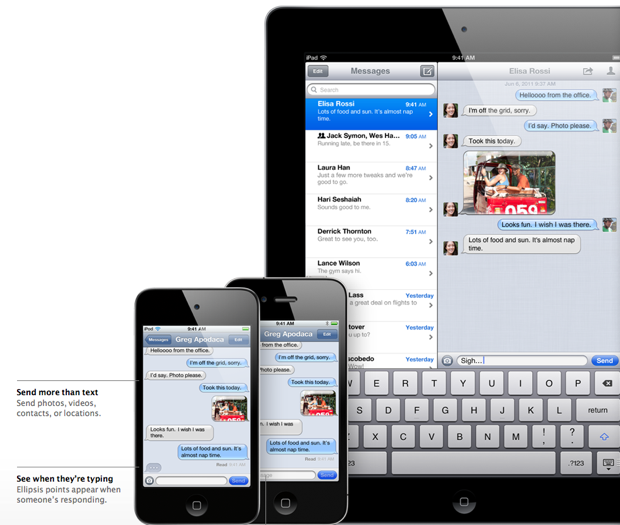Tap the camera icon on iPod touch

pos(149,481)
